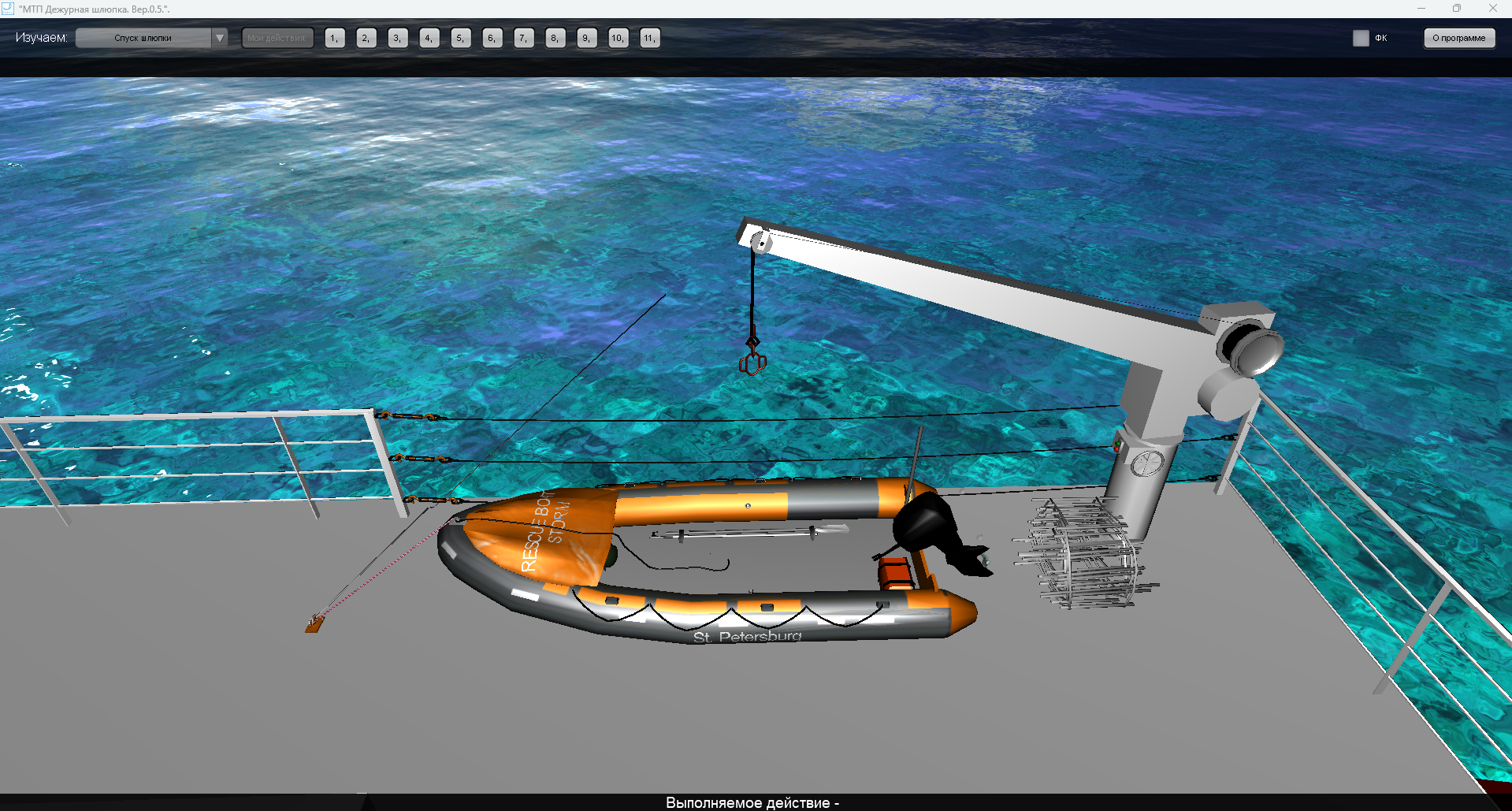The image size is (1512, 811).
Task: Click the numbered button 5
Action: pyautogui.click(x=460, y=38)
